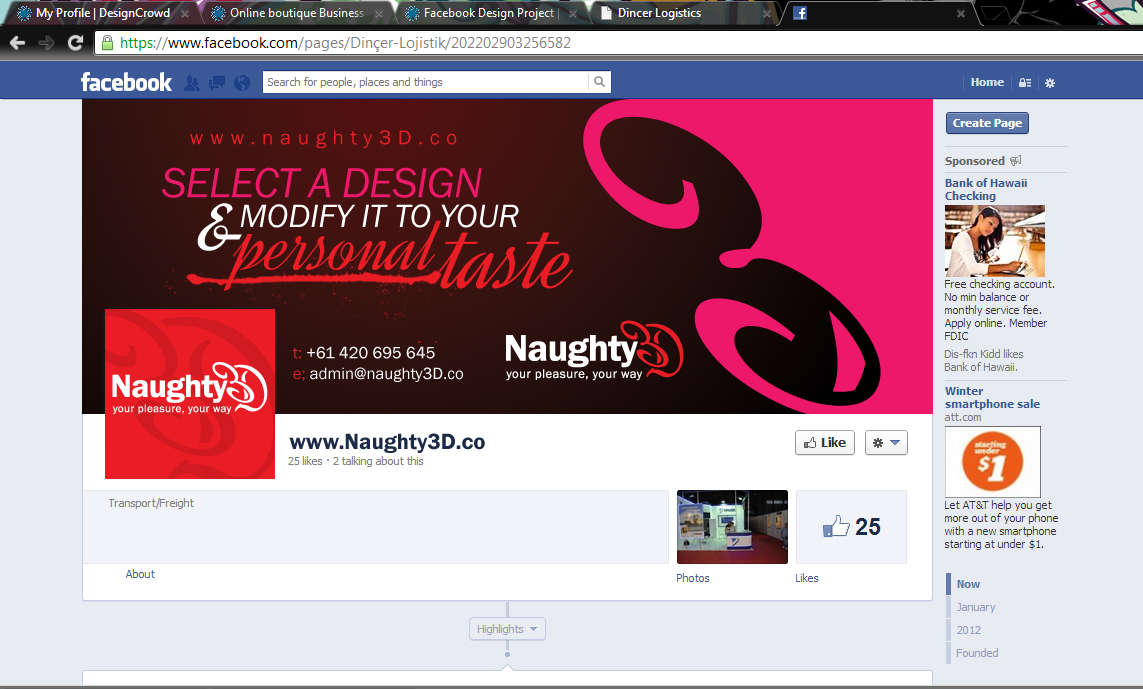Close the active Facebook tab
The width and height of the screenshot is (1143, 689).
(961, 13)
